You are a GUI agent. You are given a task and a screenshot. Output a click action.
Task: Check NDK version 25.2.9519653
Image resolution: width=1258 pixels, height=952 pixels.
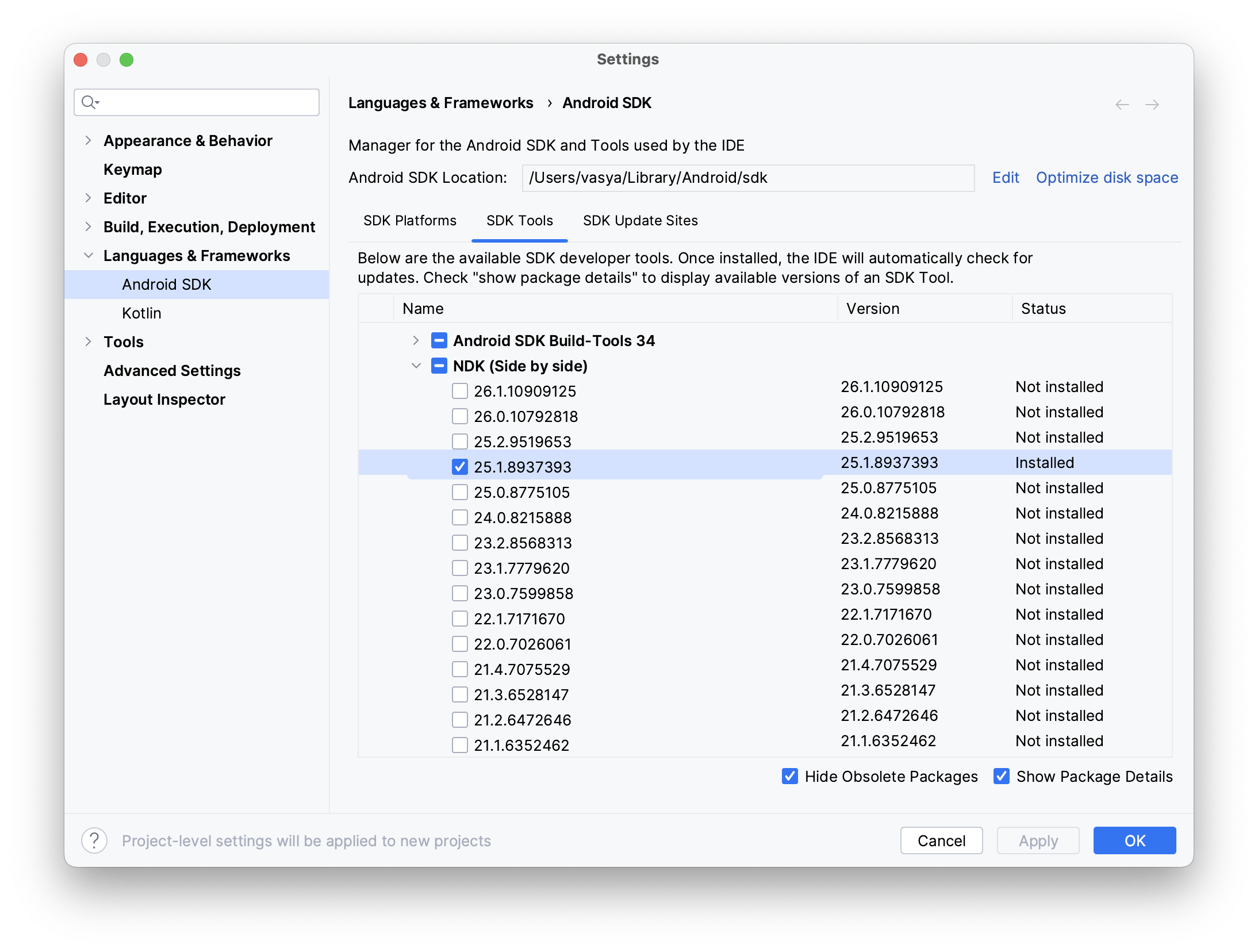point(459,442)
